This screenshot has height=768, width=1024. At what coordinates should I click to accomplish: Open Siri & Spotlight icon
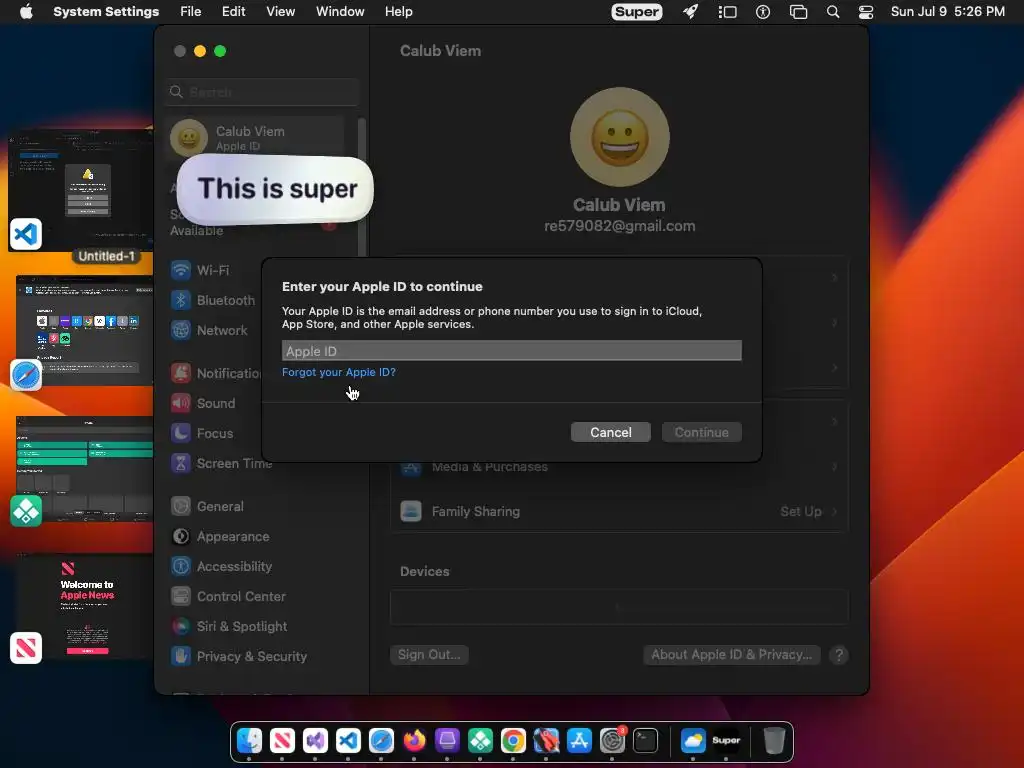pyautogui.click(x=180, y=626)
